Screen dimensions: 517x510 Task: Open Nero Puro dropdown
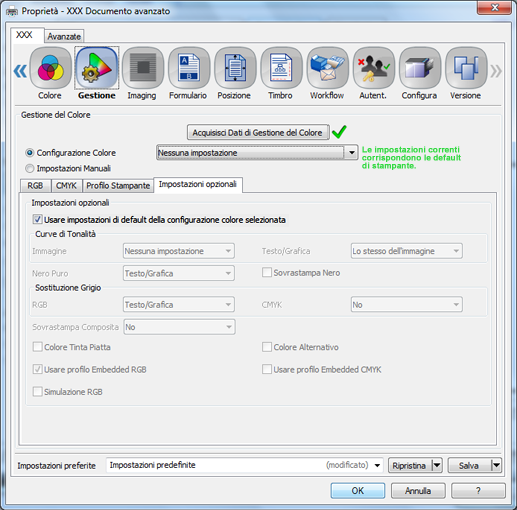point(179,273)
